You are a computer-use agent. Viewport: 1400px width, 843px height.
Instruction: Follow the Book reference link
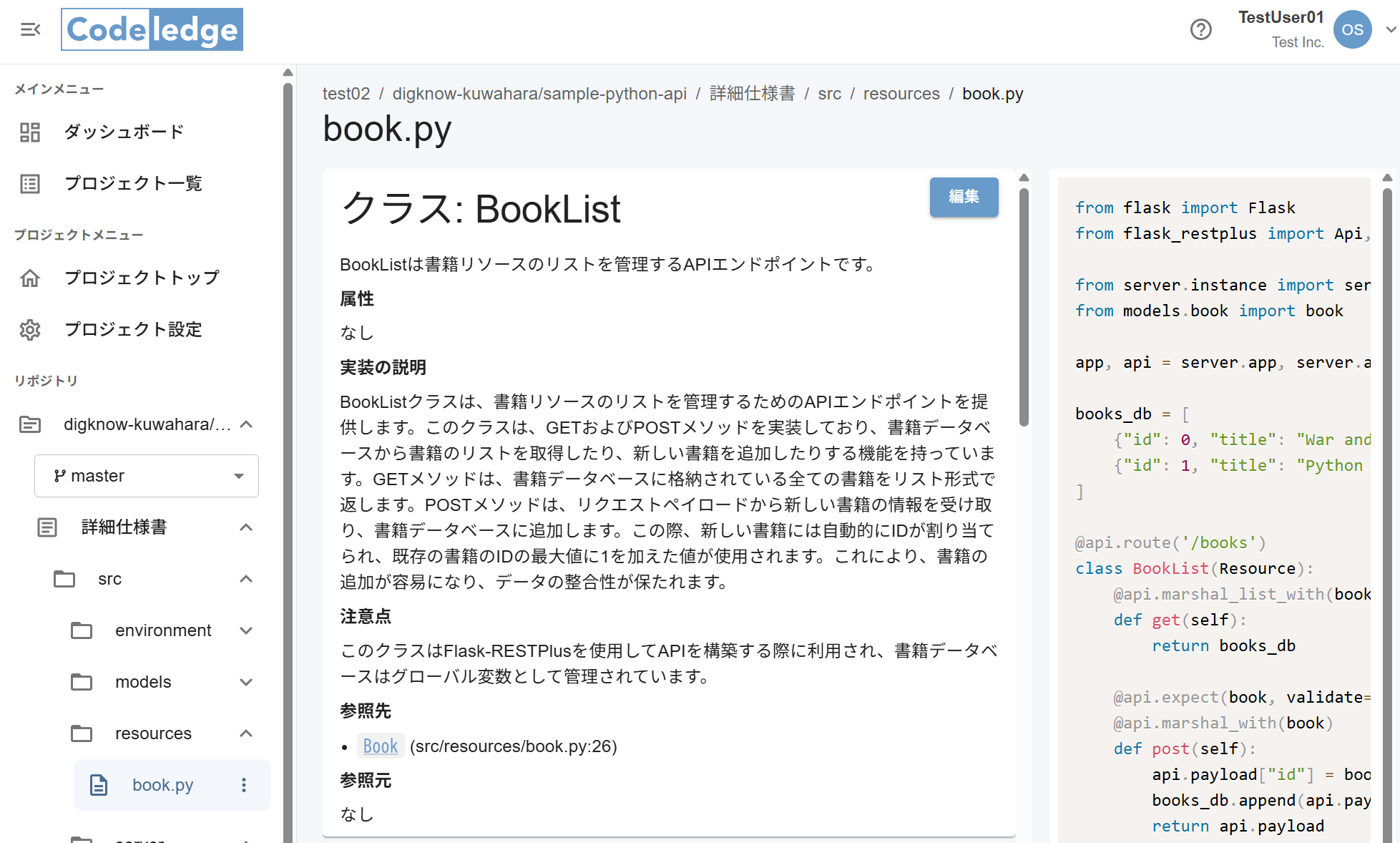click(380, 746)
